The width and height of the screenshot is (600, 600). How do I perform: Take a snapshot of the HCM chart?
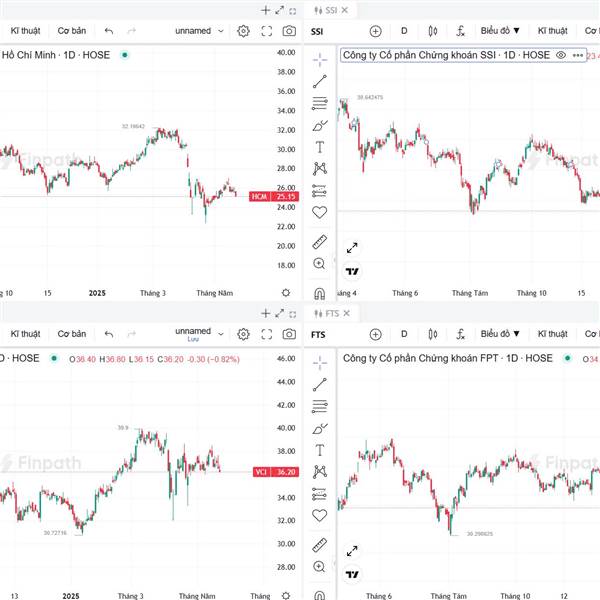point(289,31)
